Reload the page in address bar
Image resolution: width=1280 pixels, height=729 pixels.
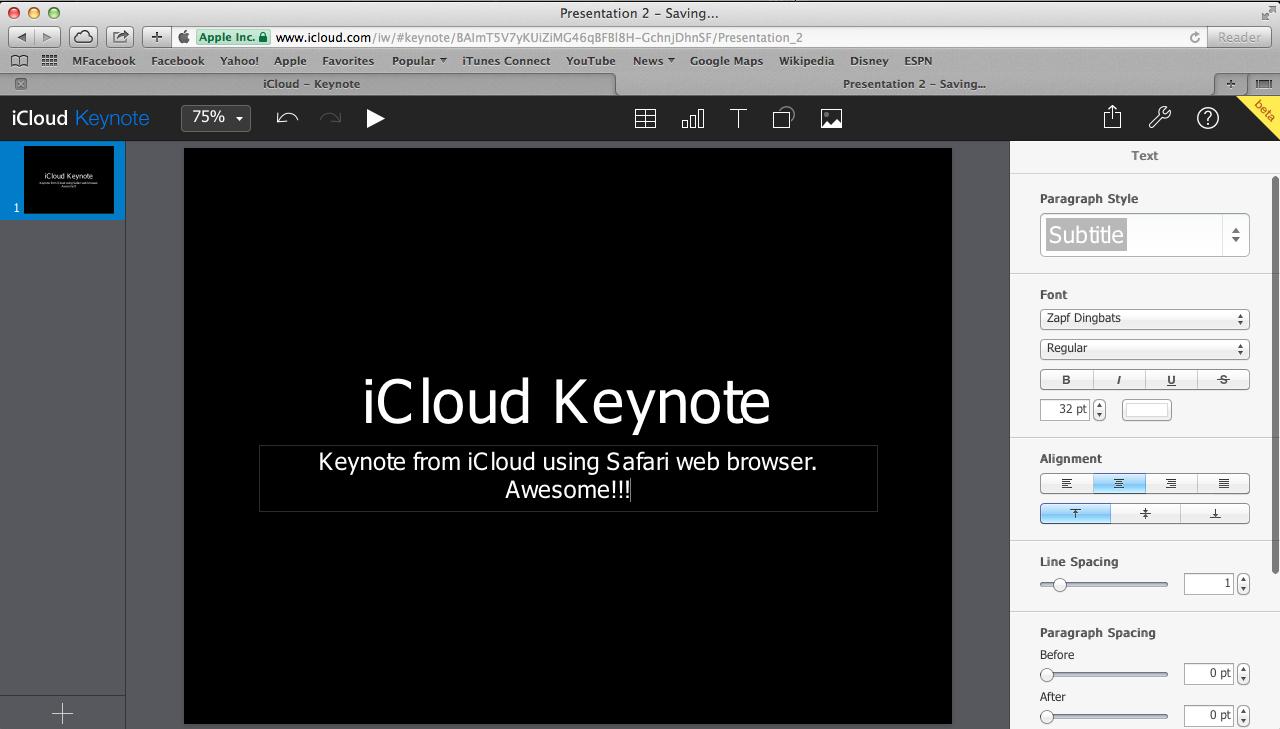(x=1194, y=37)
